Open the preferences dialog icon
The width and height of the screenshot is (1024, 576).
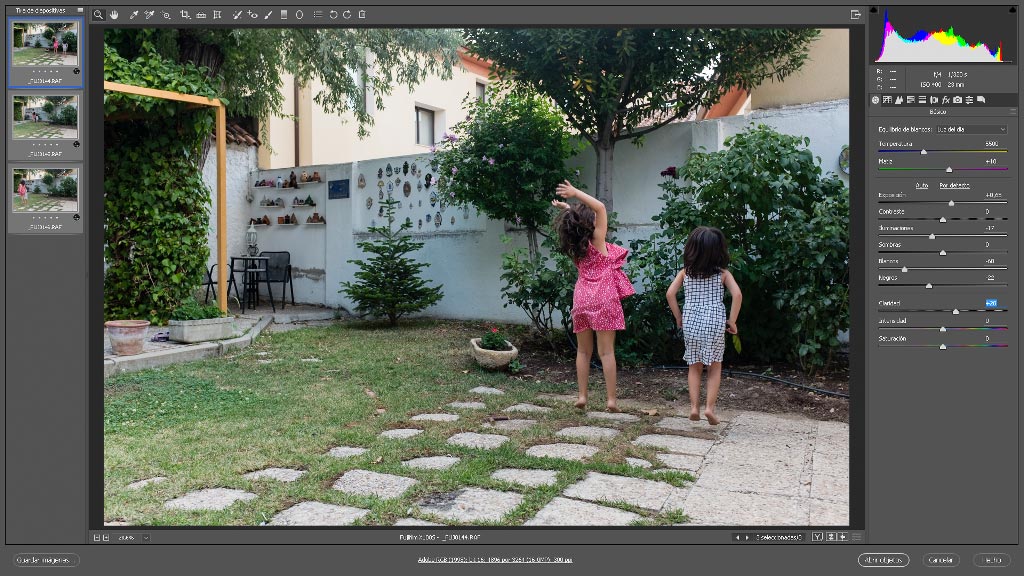tap(317, 14)
